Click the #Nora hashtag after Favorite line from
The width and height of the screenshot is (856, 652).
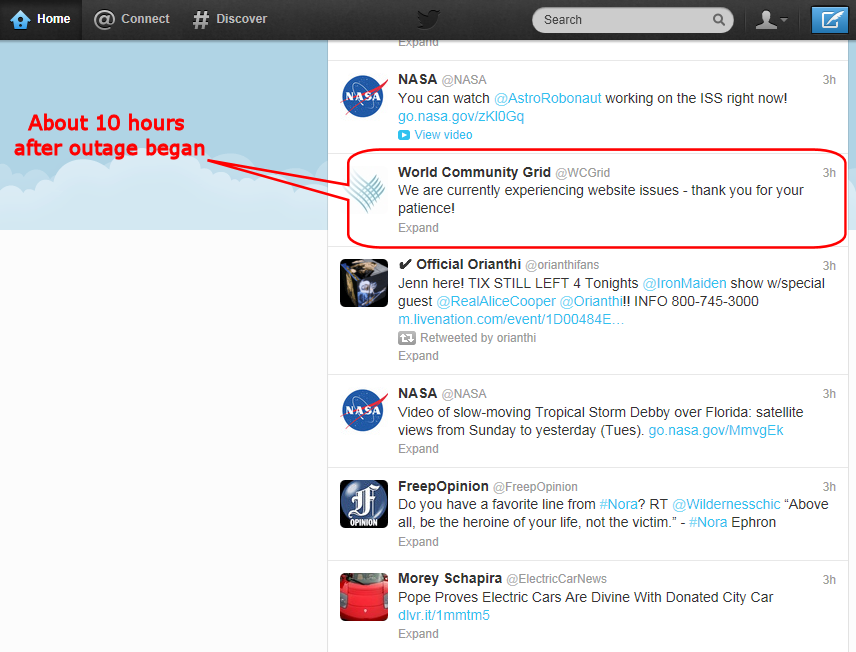click(x=617, y=505)
